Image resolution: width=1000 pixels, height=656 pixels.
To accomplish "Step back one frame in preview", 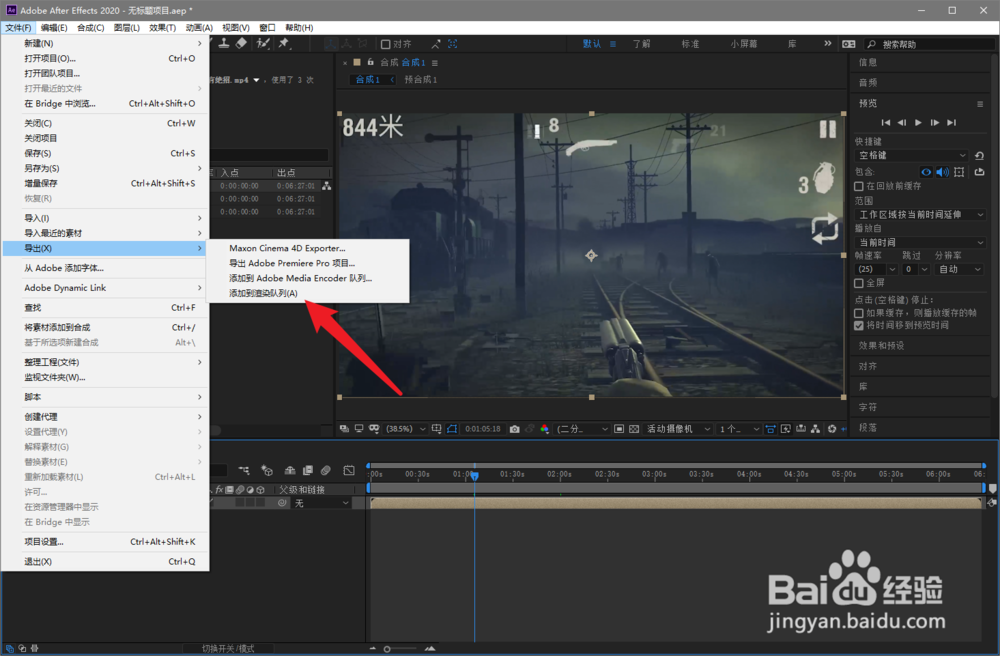I will point(902,122).
